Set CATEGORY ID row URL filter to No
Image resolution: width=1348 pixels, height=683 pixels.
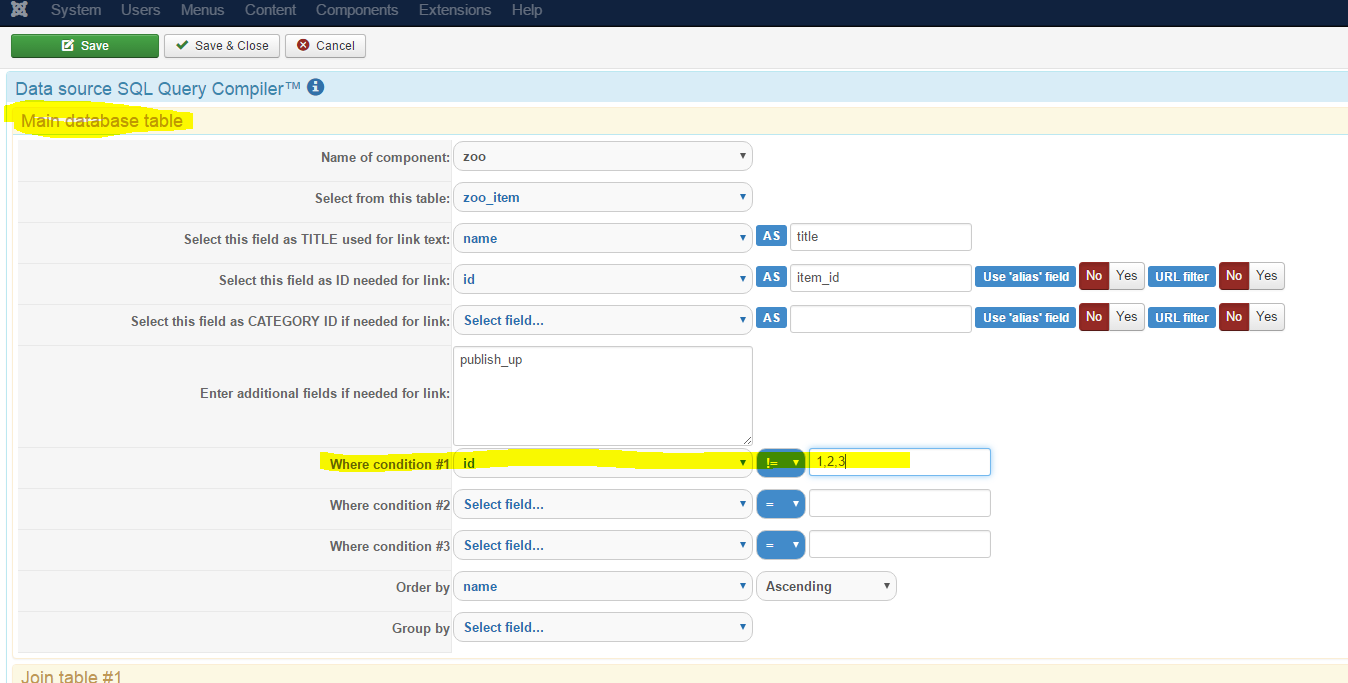pyautogui.click(x=1234, y=317)
